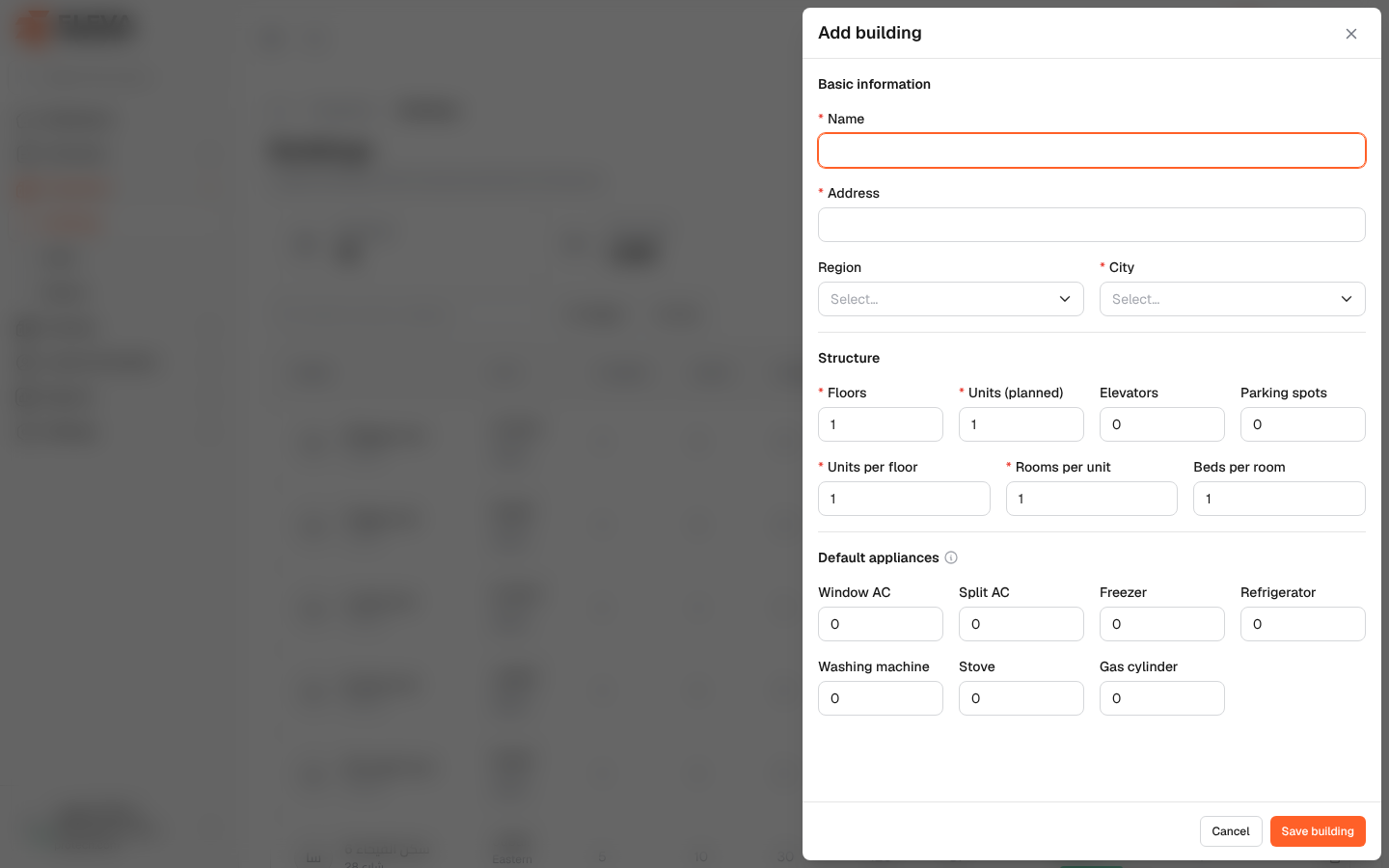Open Default appliances info tooltip icon
Image resolution: width=1389 pixels, height=868 pixels.
pos(951,557)
